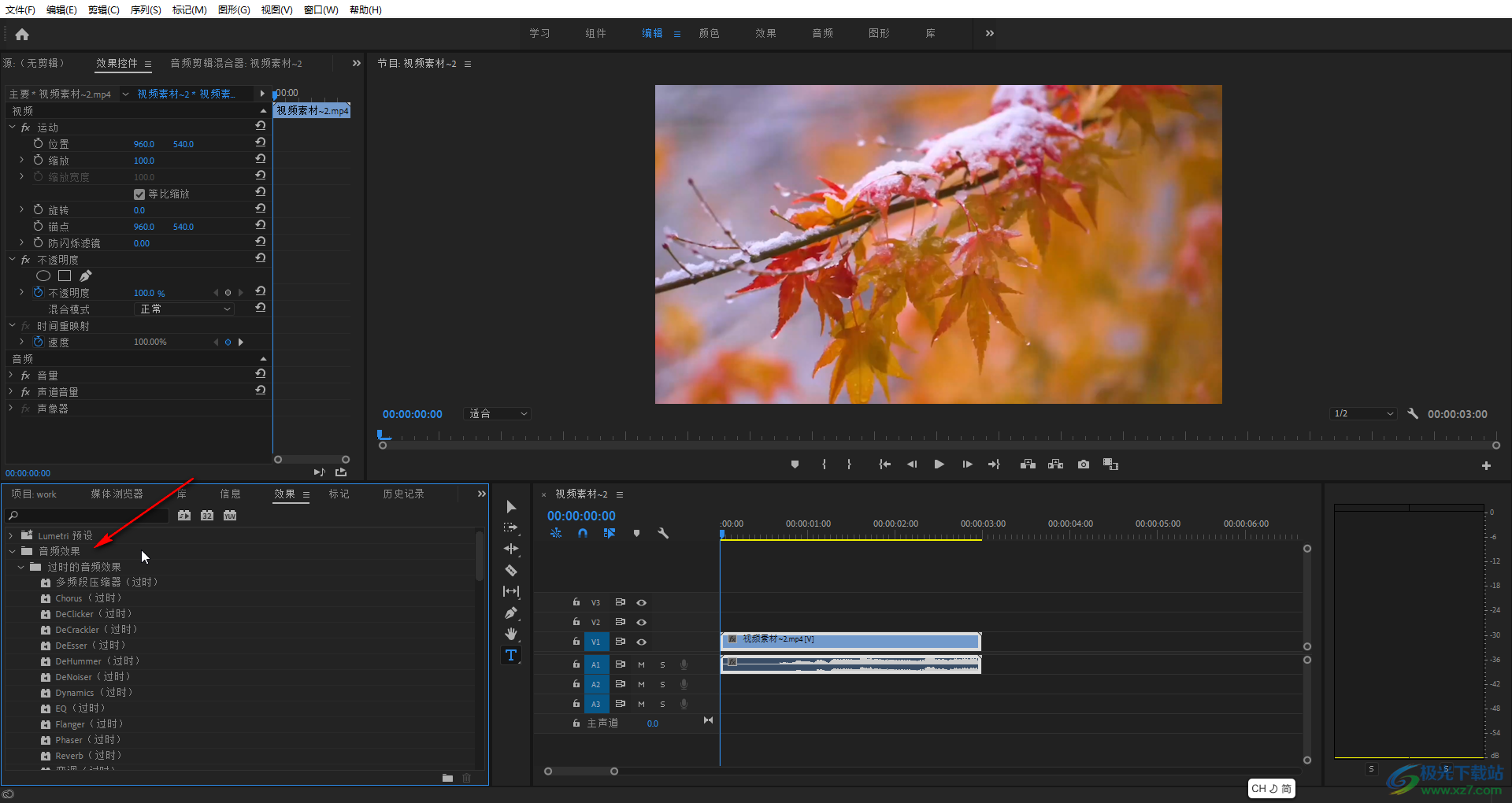This screenshot has width=1512, height=803.
Task: Open blend mode dropdown
Action: pos(184,309)
